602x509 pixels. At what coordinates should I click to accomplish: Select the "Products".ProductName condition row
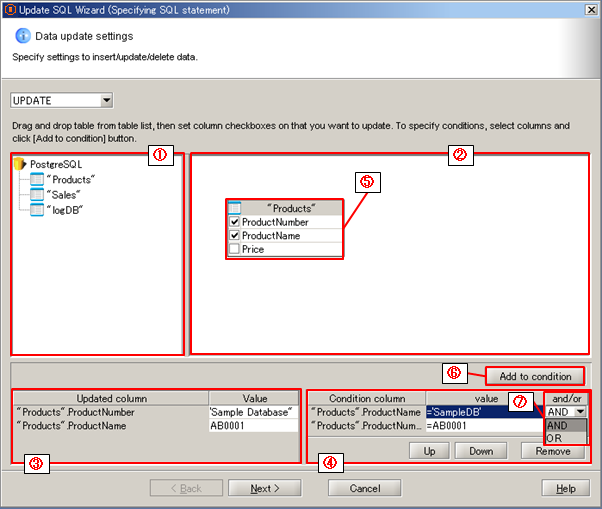(x=365, y=412)
